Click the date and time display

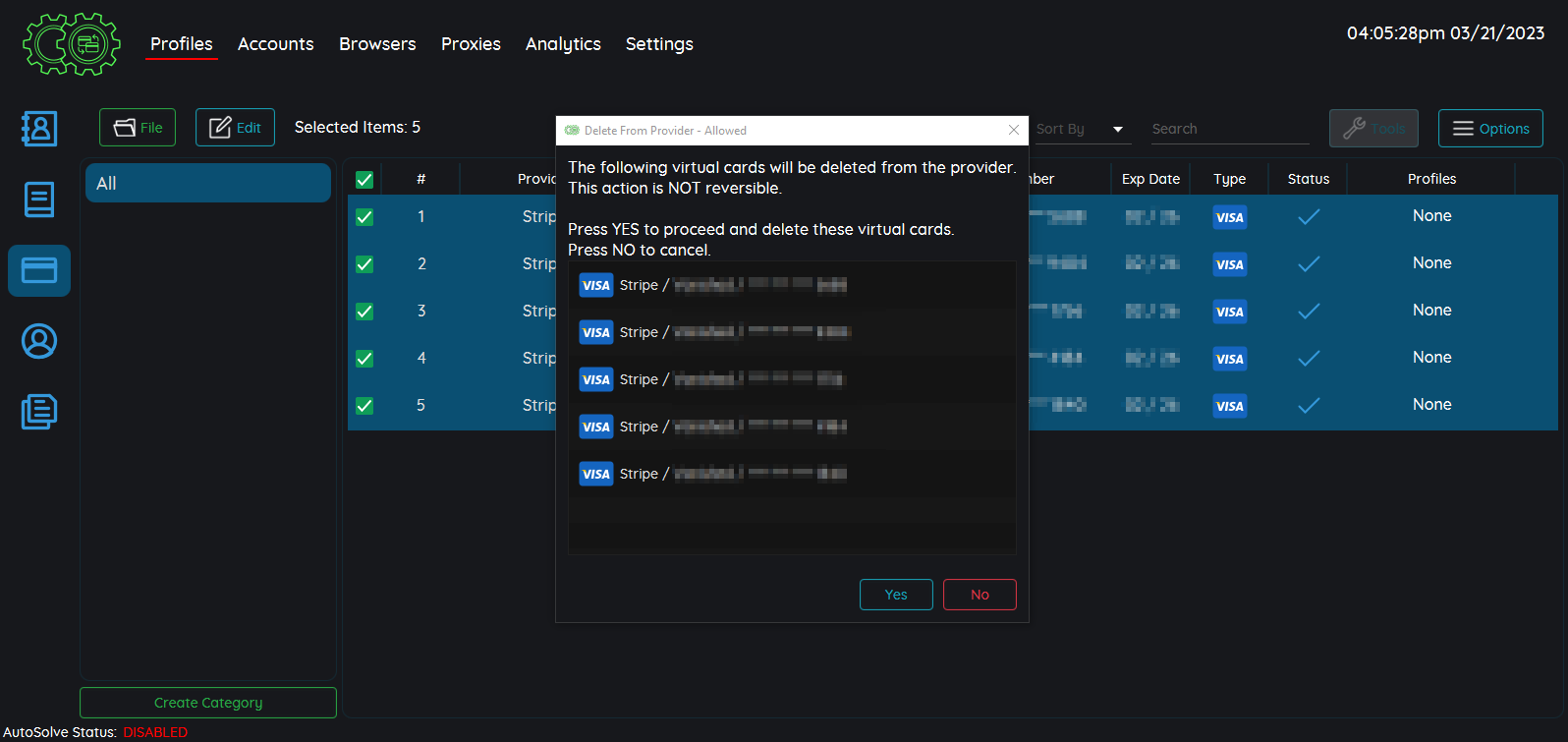pyautogui.click(x=1445, y=33)
